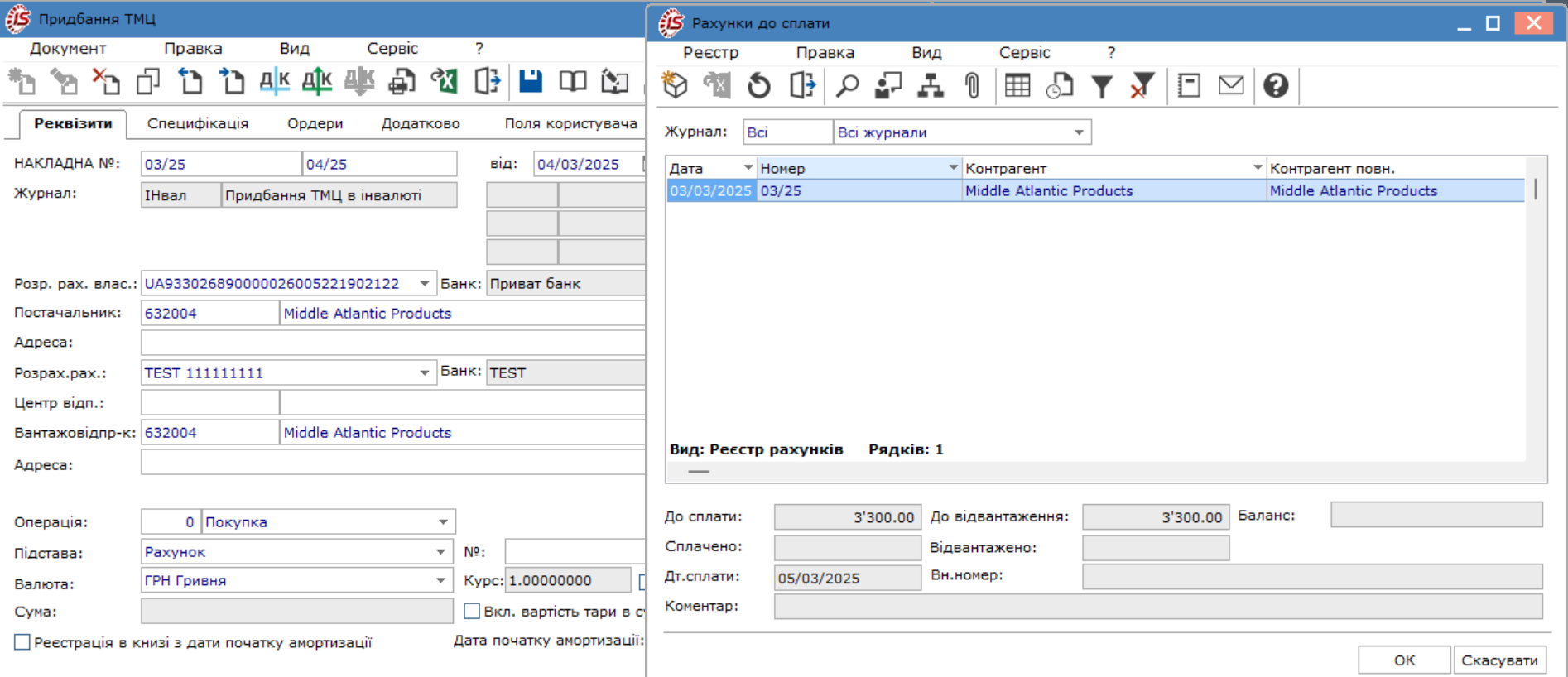Select the 03/25 Middle Atlantic Products row
The height and width of the screenshot is (677, 1568).
1095,190
